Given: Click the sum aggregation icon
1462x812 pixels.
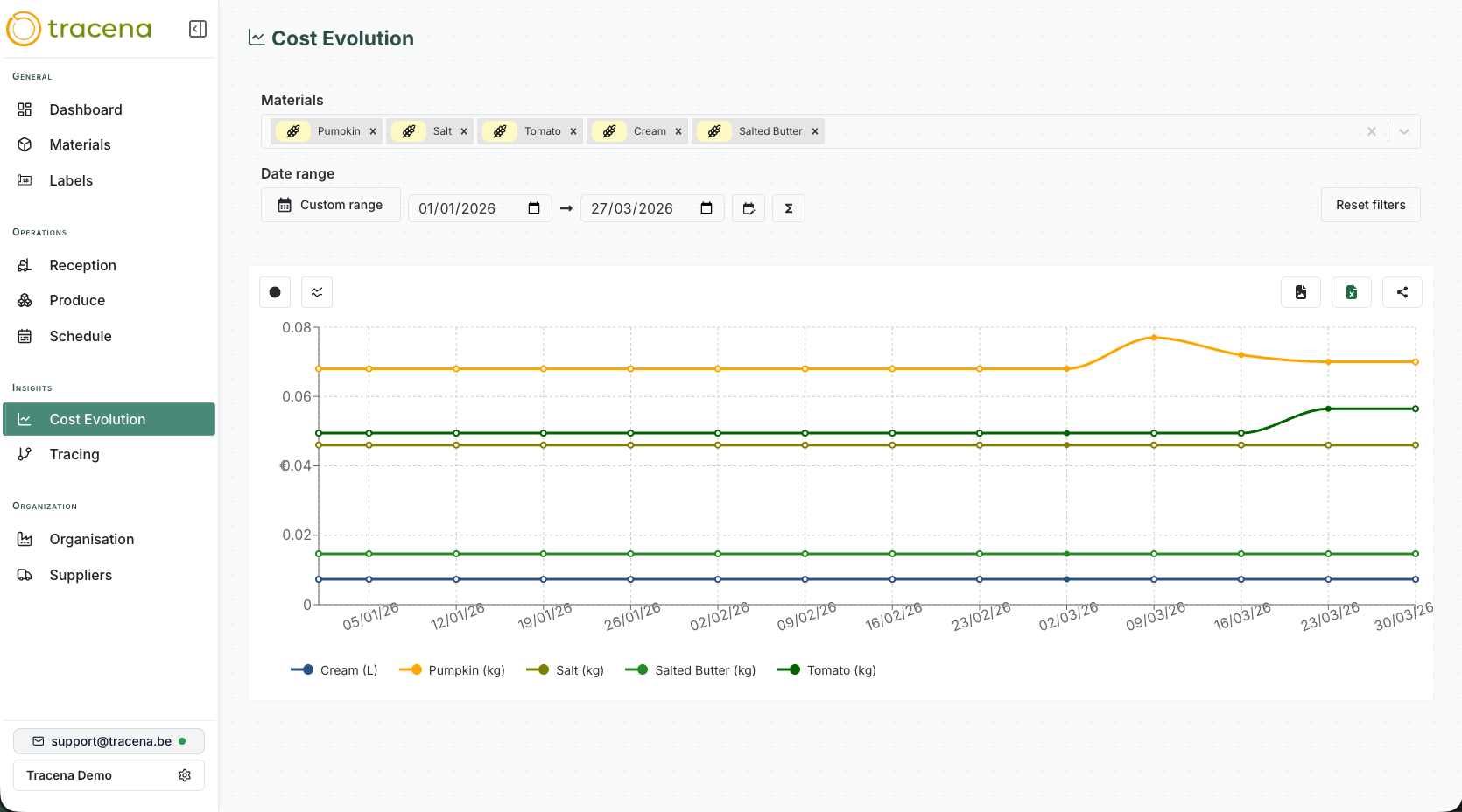Looking at the screenshot, I should 788,208.
